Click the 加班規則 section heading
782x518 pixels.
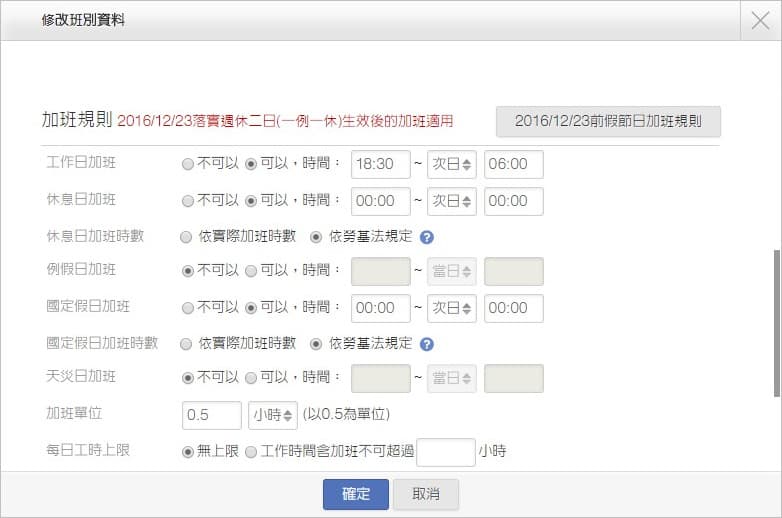click(77, 120)
